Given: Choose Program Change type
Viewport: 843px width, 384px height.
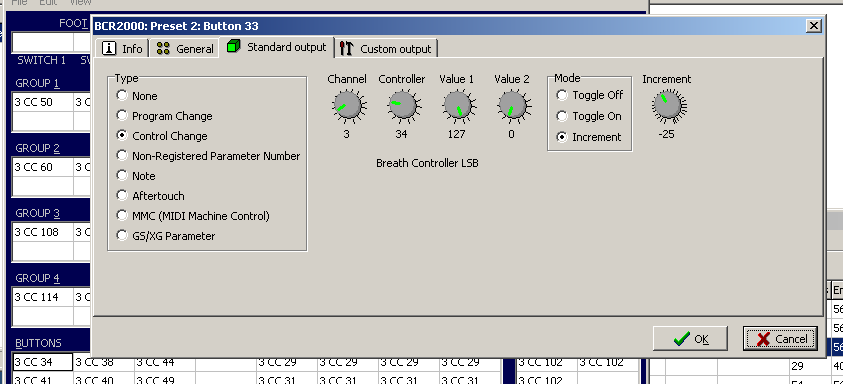Looking at the screenshot, I should tap(165, 116).
